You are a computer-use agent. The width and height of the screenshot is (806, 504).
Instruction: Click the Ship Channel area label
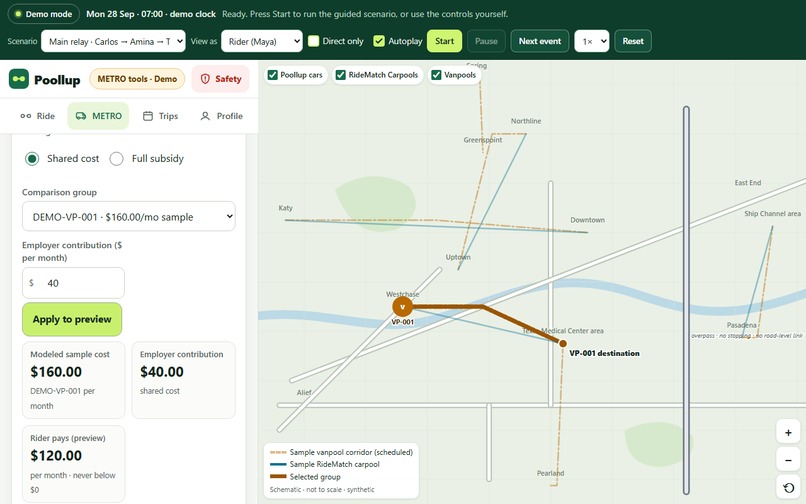773,214
